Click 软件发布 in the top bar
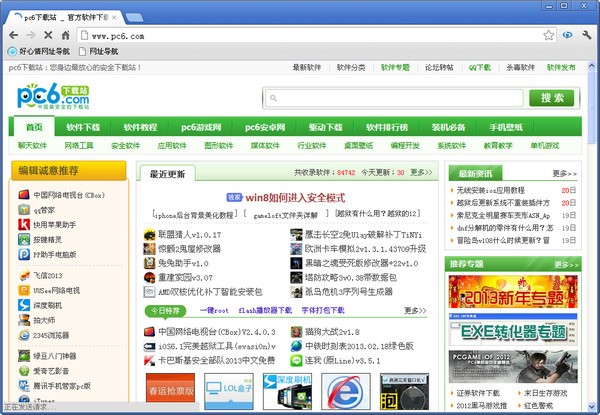 (561, 67)
